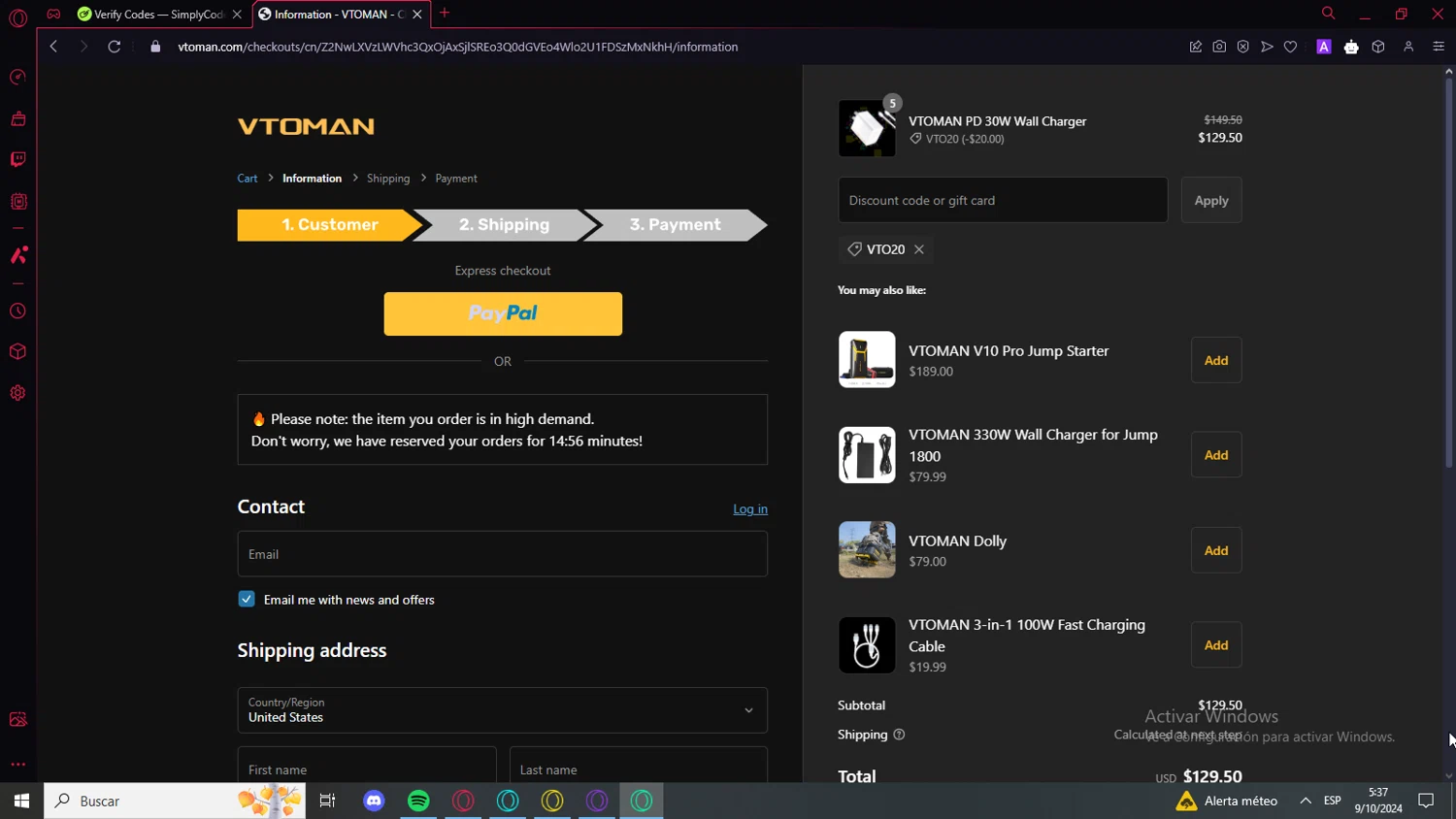The width and height of the screenshot is (1456, 819).
Task: Select the 1. Customer step
Action: click(330, 225)
